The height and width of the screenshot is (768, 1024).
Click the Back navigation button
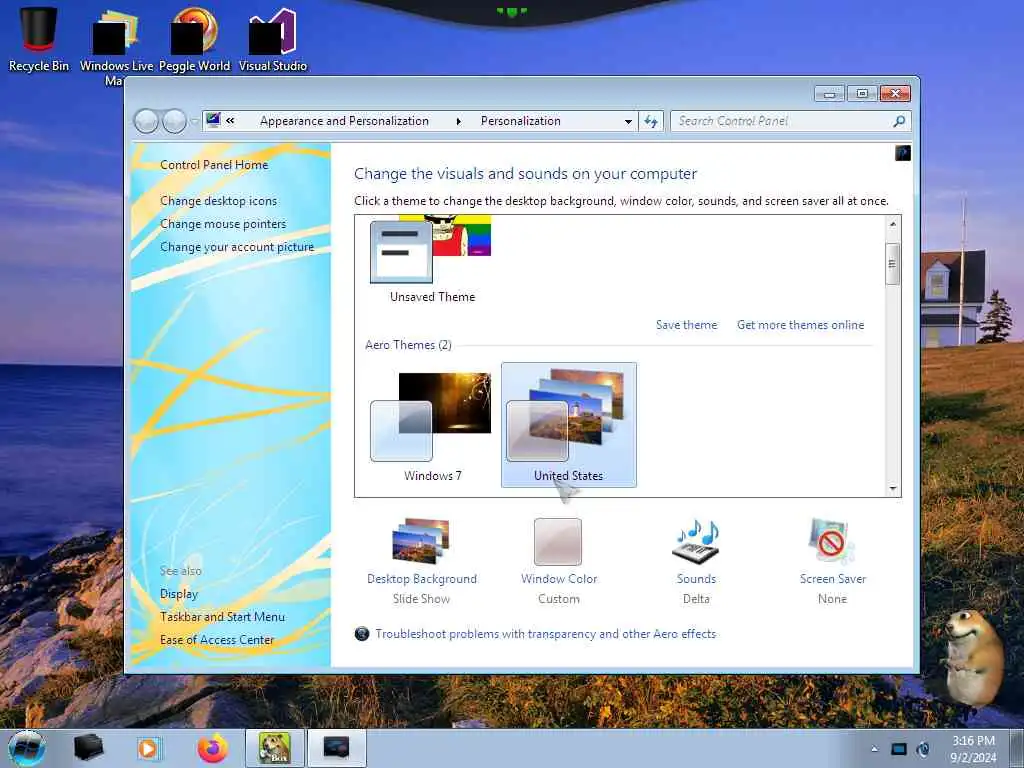click(x=146, y=121)
